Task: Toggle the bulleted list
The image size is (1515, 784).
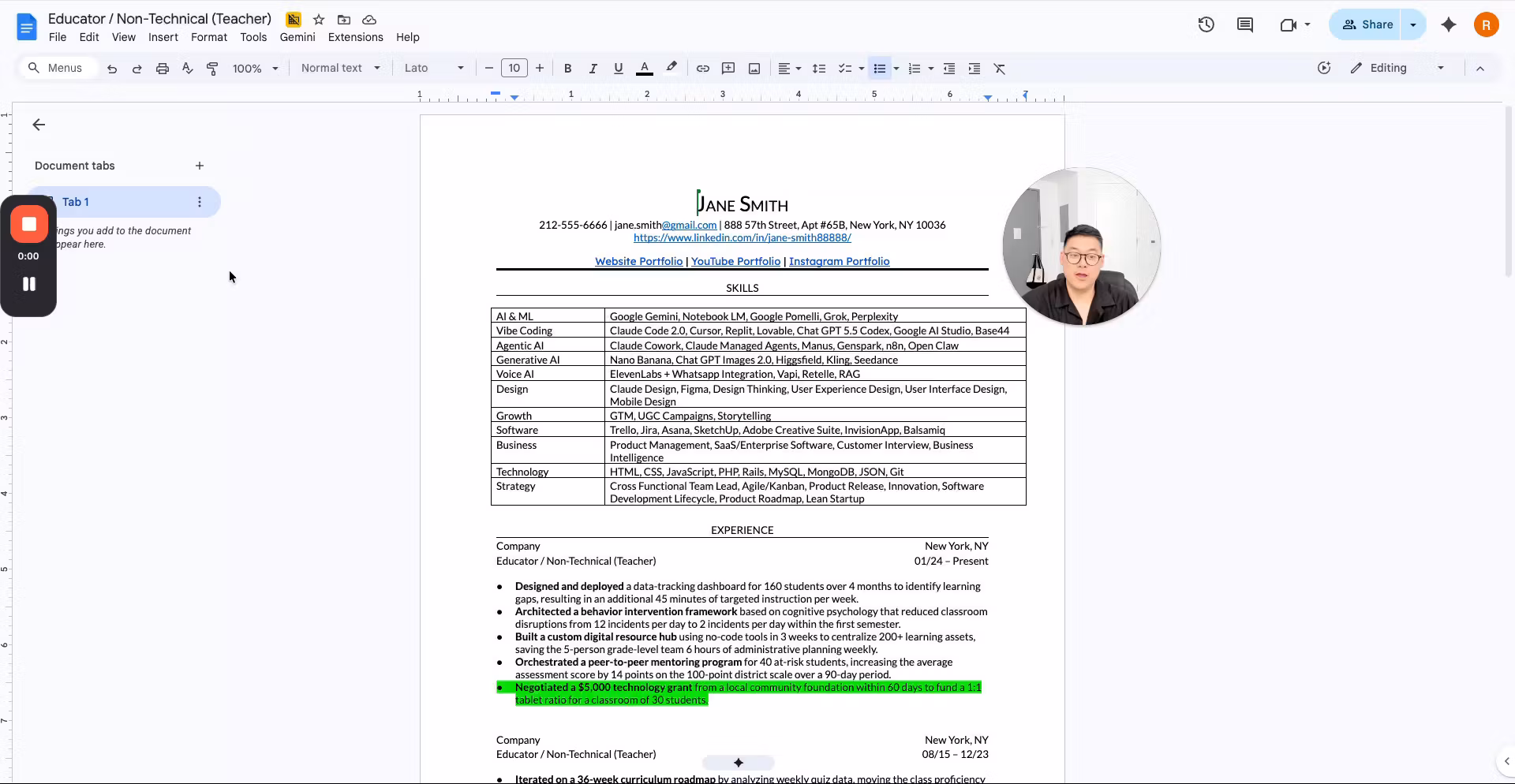Action: click(880, 69)
